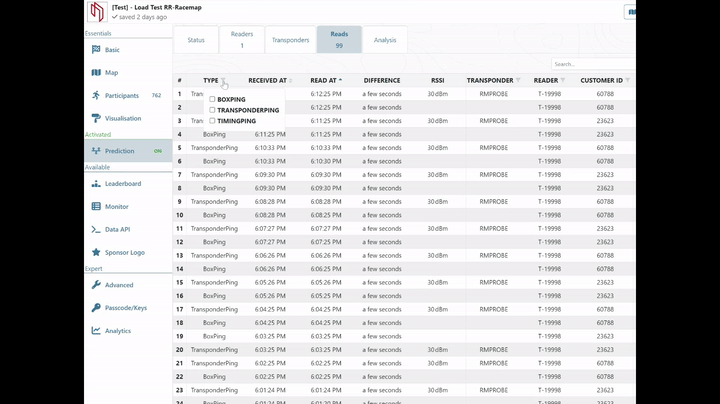Check the BOXPING filter checkbox

coord(212,100)
